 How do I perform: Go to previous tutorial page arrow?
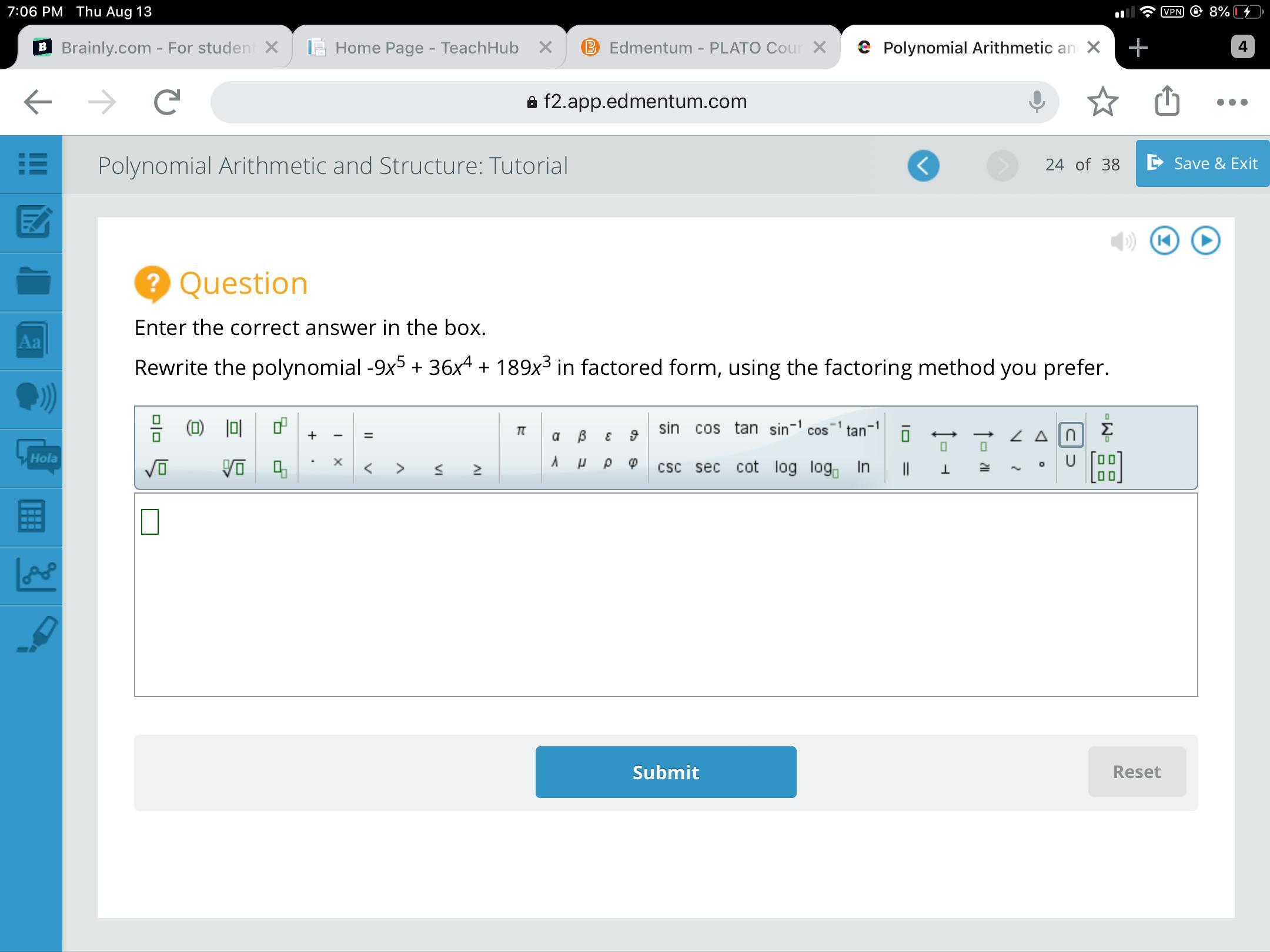point(923,165)
